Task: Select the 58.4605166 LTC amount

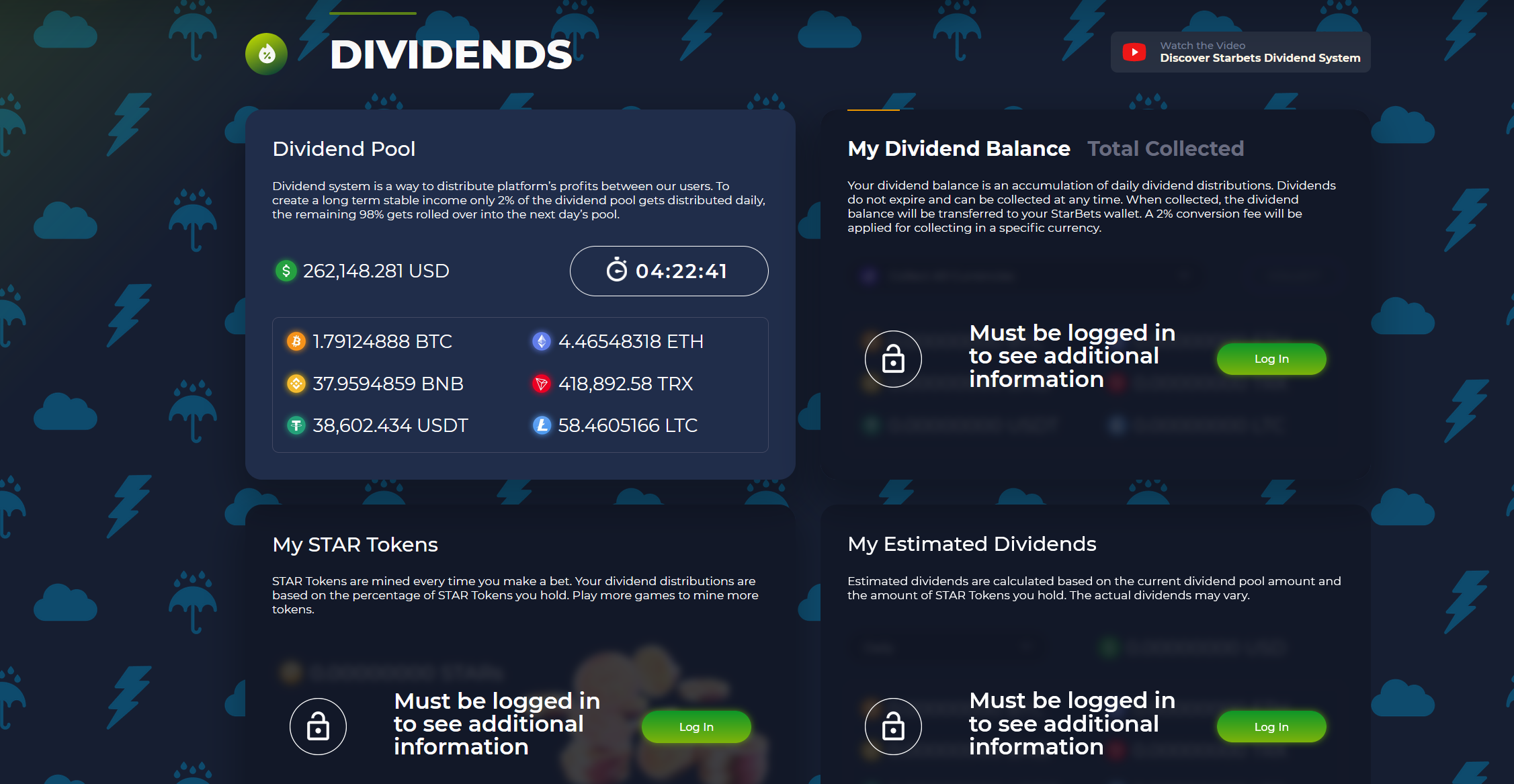Action: coord(628,425)
